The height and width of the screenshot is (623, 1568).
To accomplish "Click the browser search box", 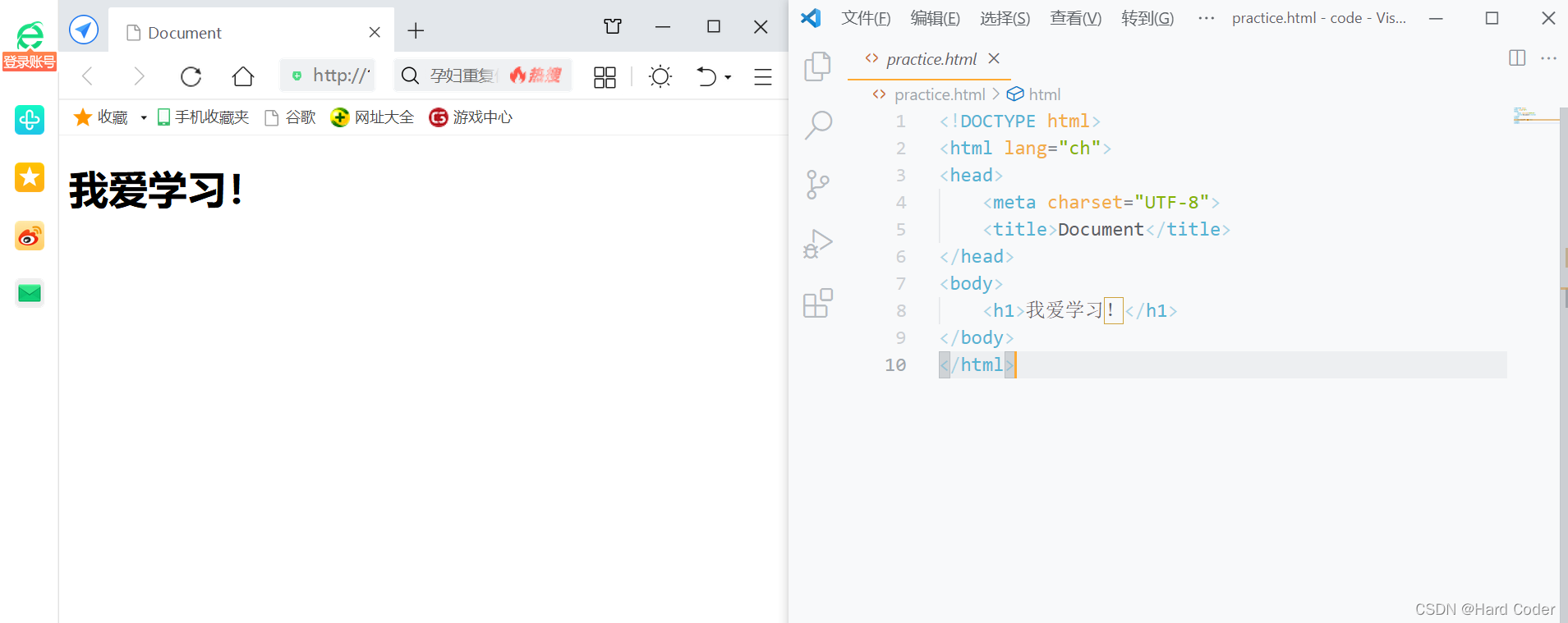I will [483, 76].
